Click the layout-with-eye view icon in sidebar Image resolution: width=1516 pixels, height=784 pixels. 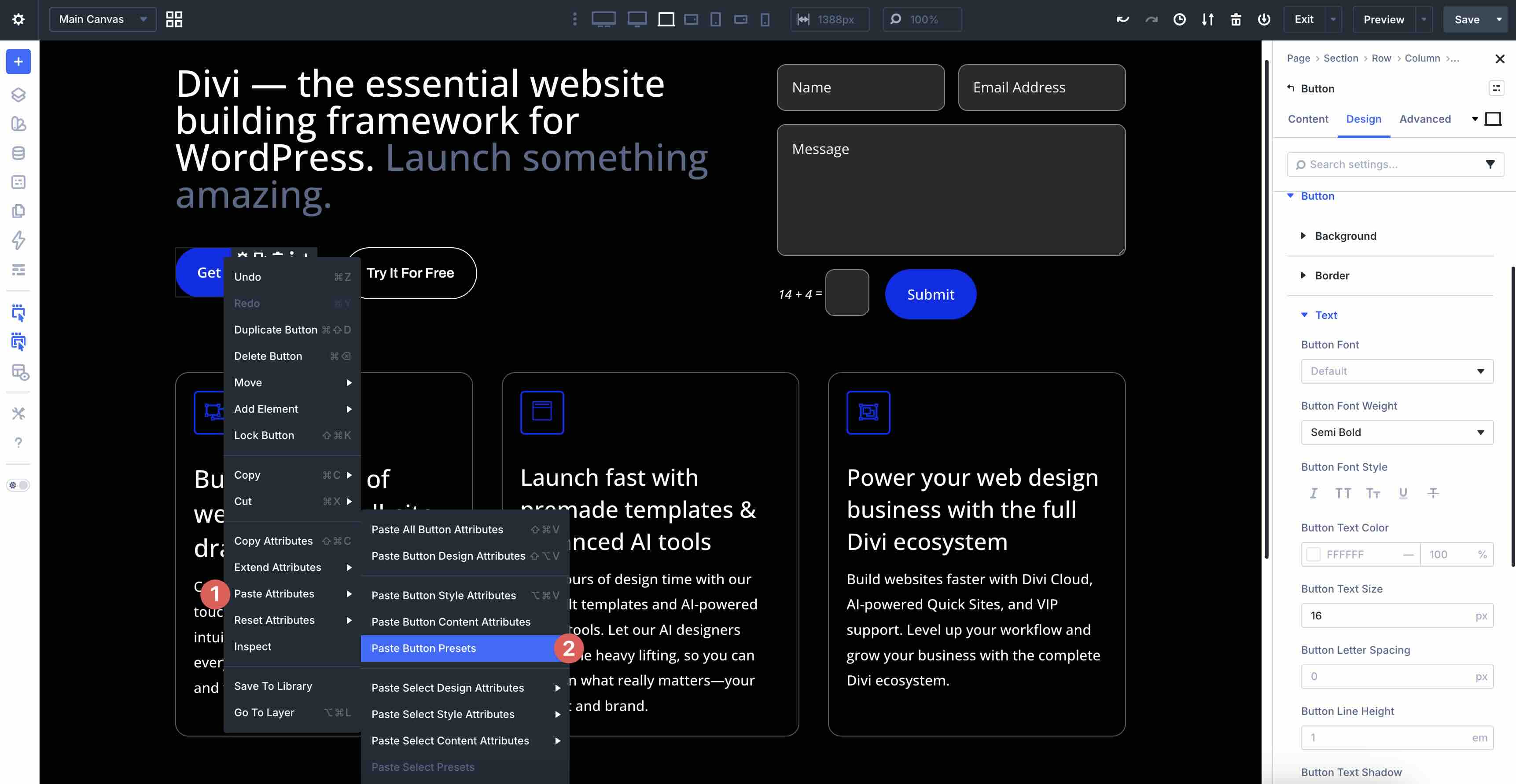point(20,372)
